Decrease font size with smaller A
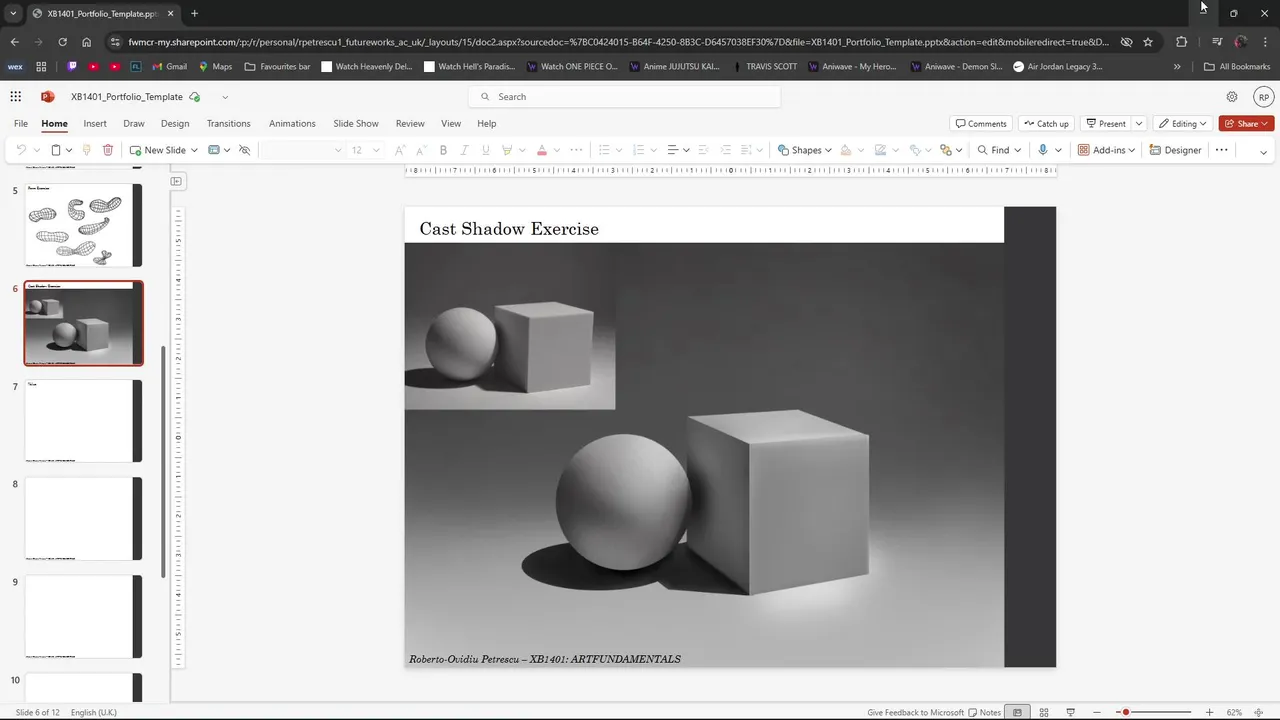Image resolution: width=1280 pixels, height=720 pixels. [421, 150]
